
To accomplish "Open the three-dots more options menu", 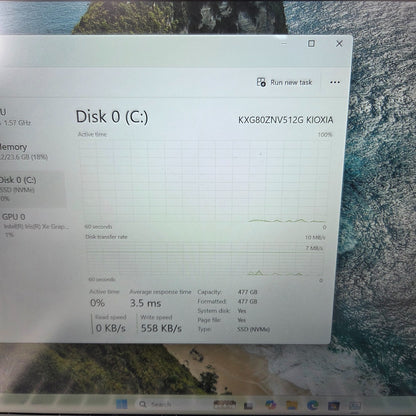I will [335, 82].
